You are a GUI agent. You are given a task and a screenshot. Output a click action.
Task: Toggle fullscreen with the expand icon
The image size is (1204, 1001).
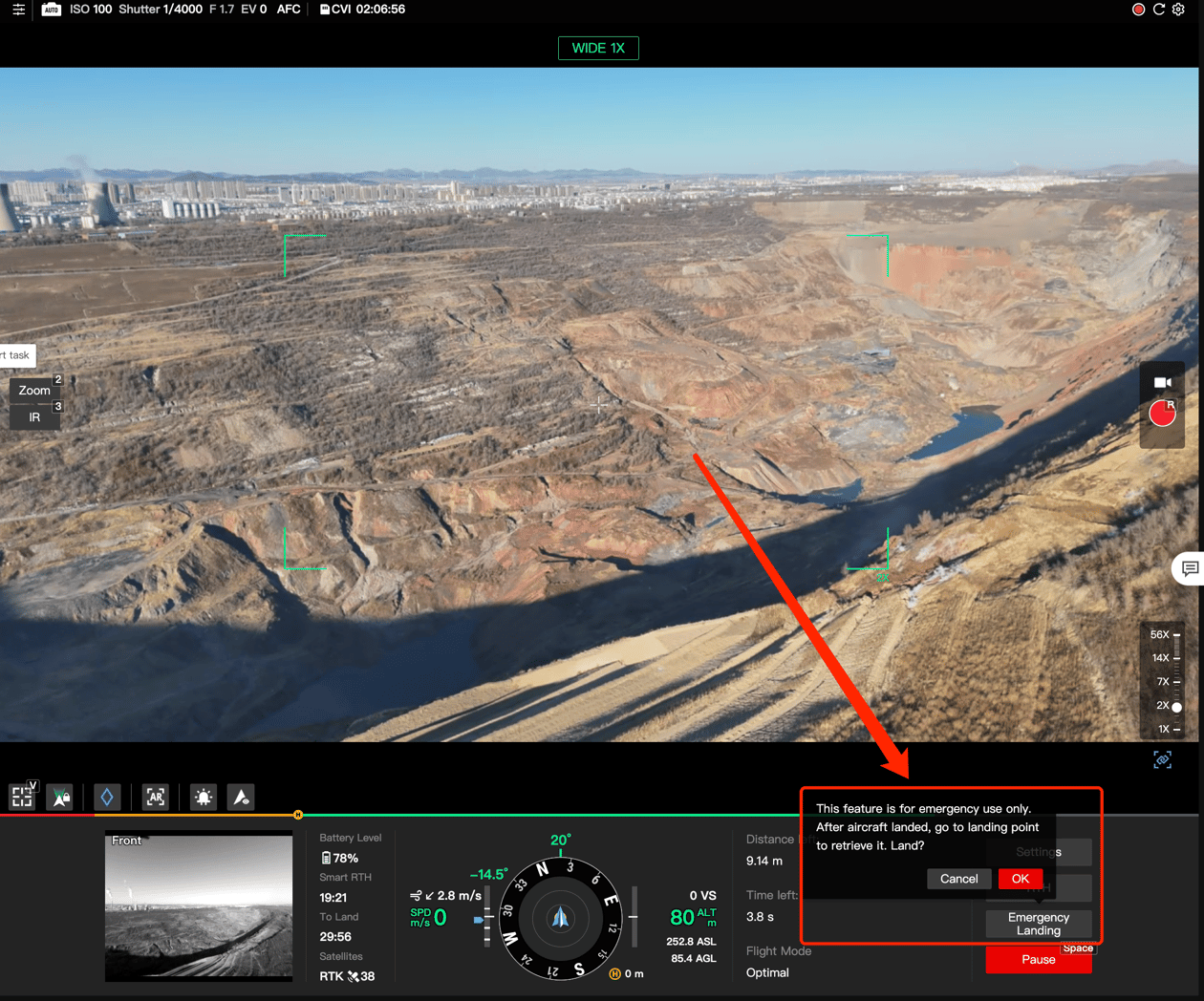1163,760
